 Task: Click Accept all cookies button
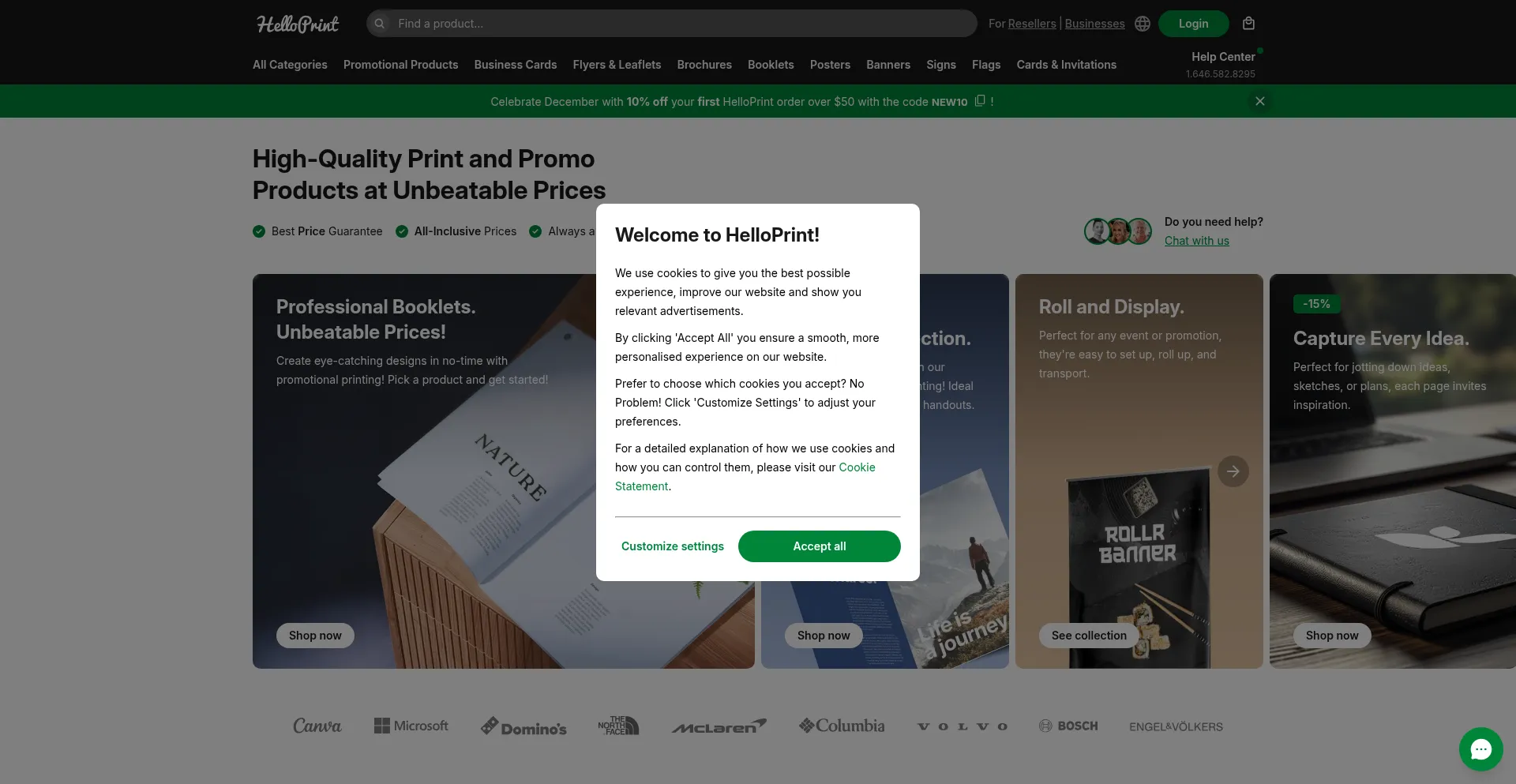coord(819,546)
